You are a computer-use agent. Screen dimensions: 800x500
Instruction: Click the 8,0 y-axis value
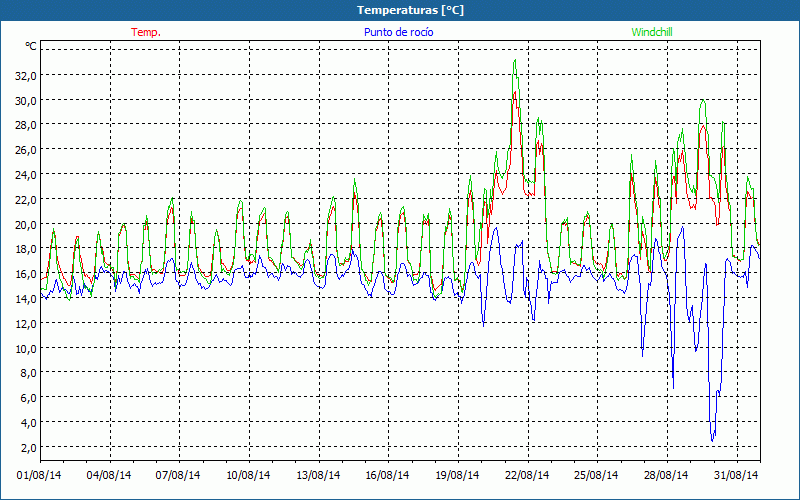tap(29, 373)
